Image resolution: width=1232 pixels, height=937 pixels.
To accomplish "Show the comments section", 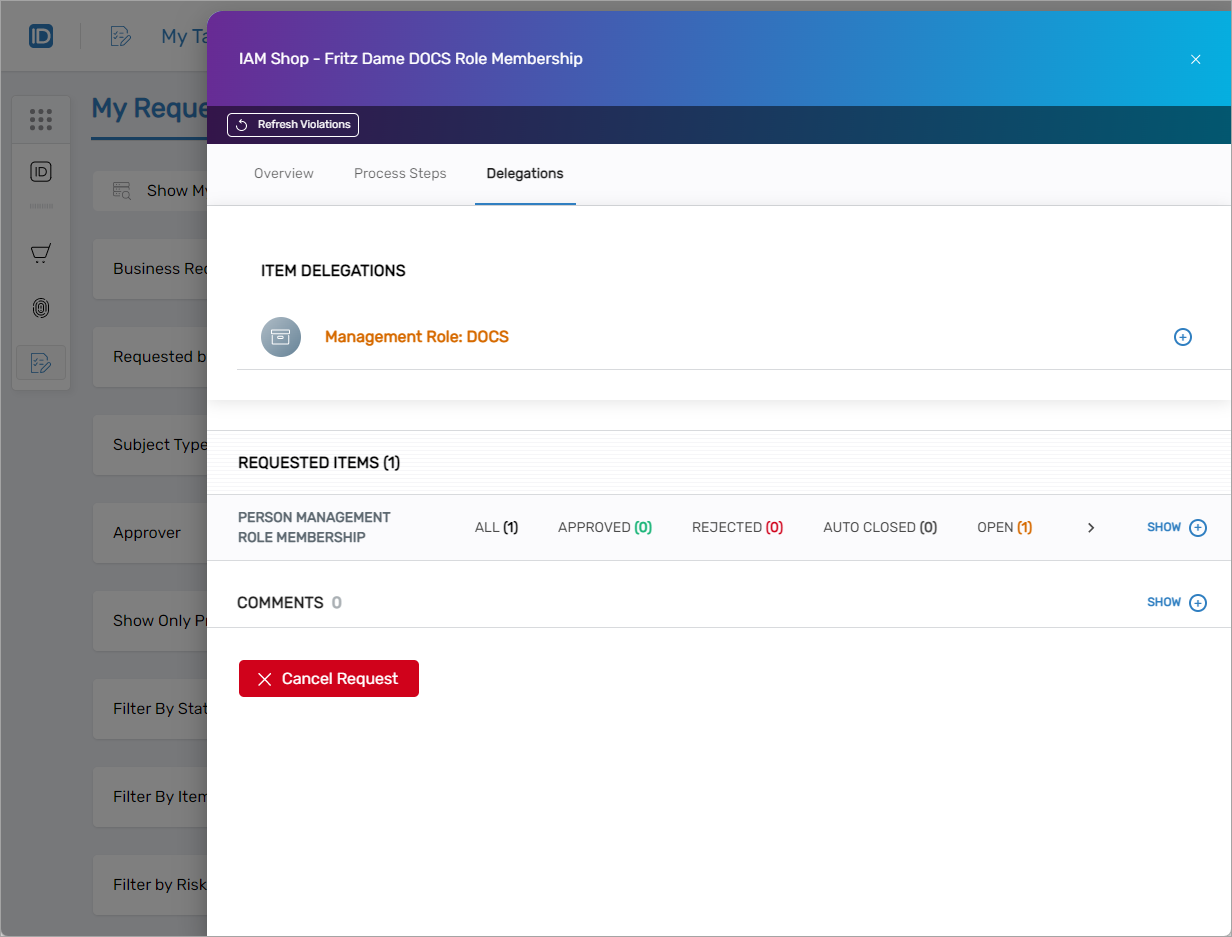I will (x=1176, y=603).
